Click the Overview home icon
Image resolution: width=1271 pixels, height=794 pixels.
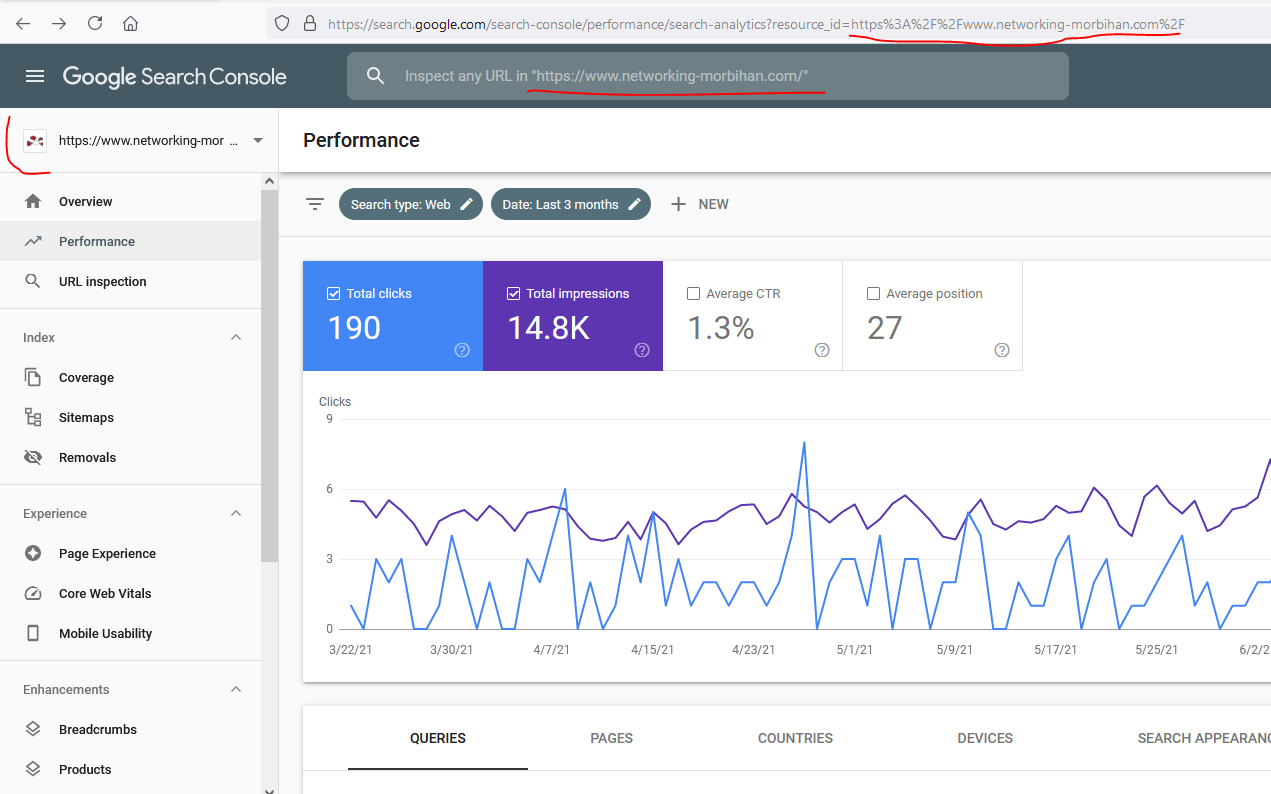[33, 201]
